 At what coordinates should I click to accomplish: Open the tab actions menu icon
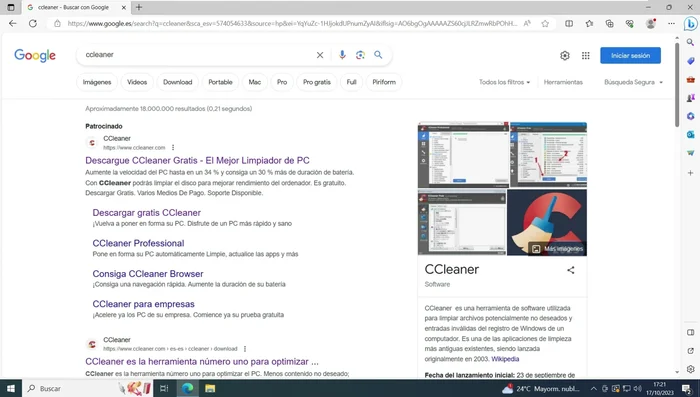(11, 7)
